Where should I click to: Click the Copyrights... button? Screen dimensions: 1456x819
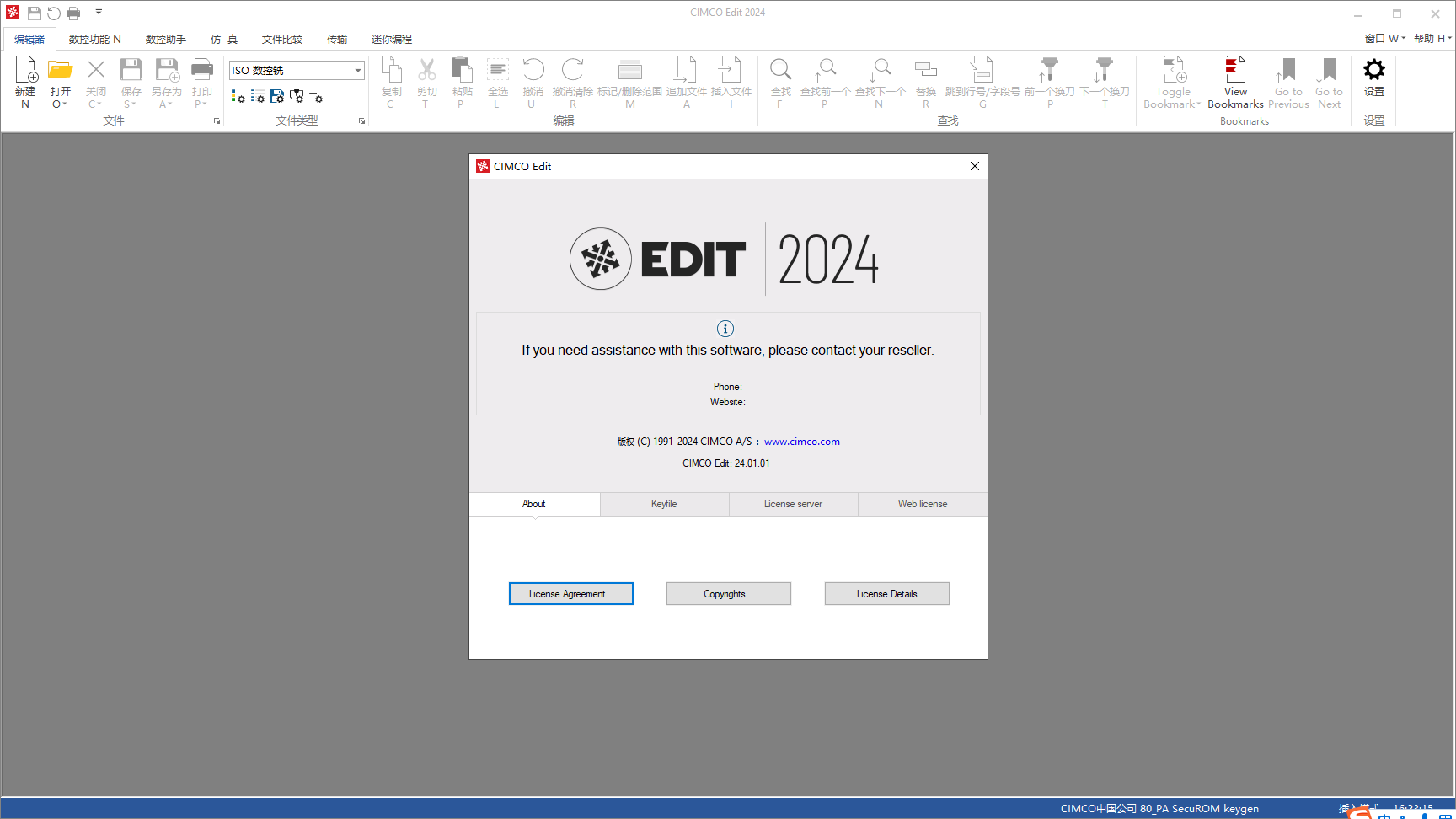729,594
